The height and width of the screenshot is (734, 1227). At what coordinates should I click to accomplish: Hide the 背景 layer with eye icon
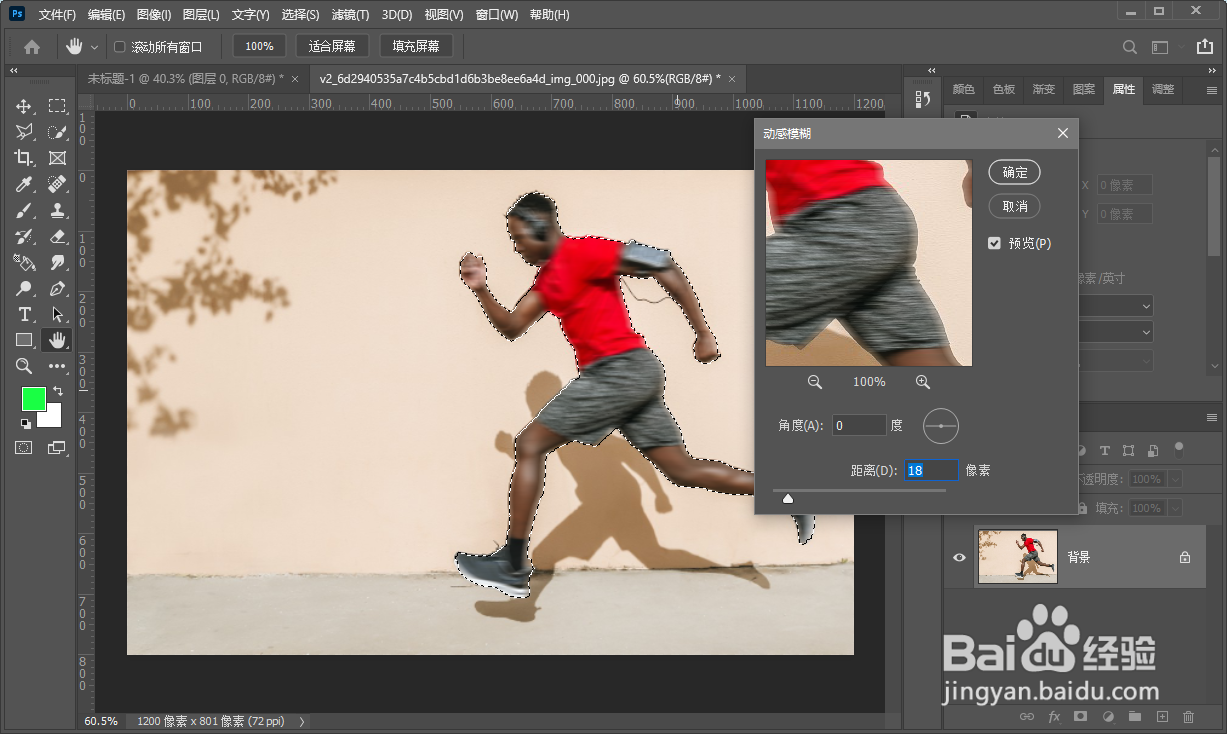[x=959, y=557]
